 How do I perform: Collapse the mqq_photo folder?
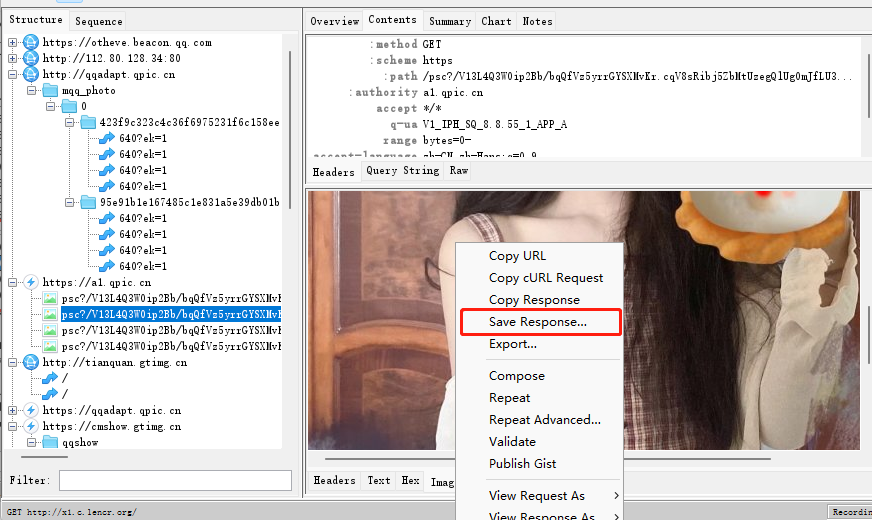point(32,90)
